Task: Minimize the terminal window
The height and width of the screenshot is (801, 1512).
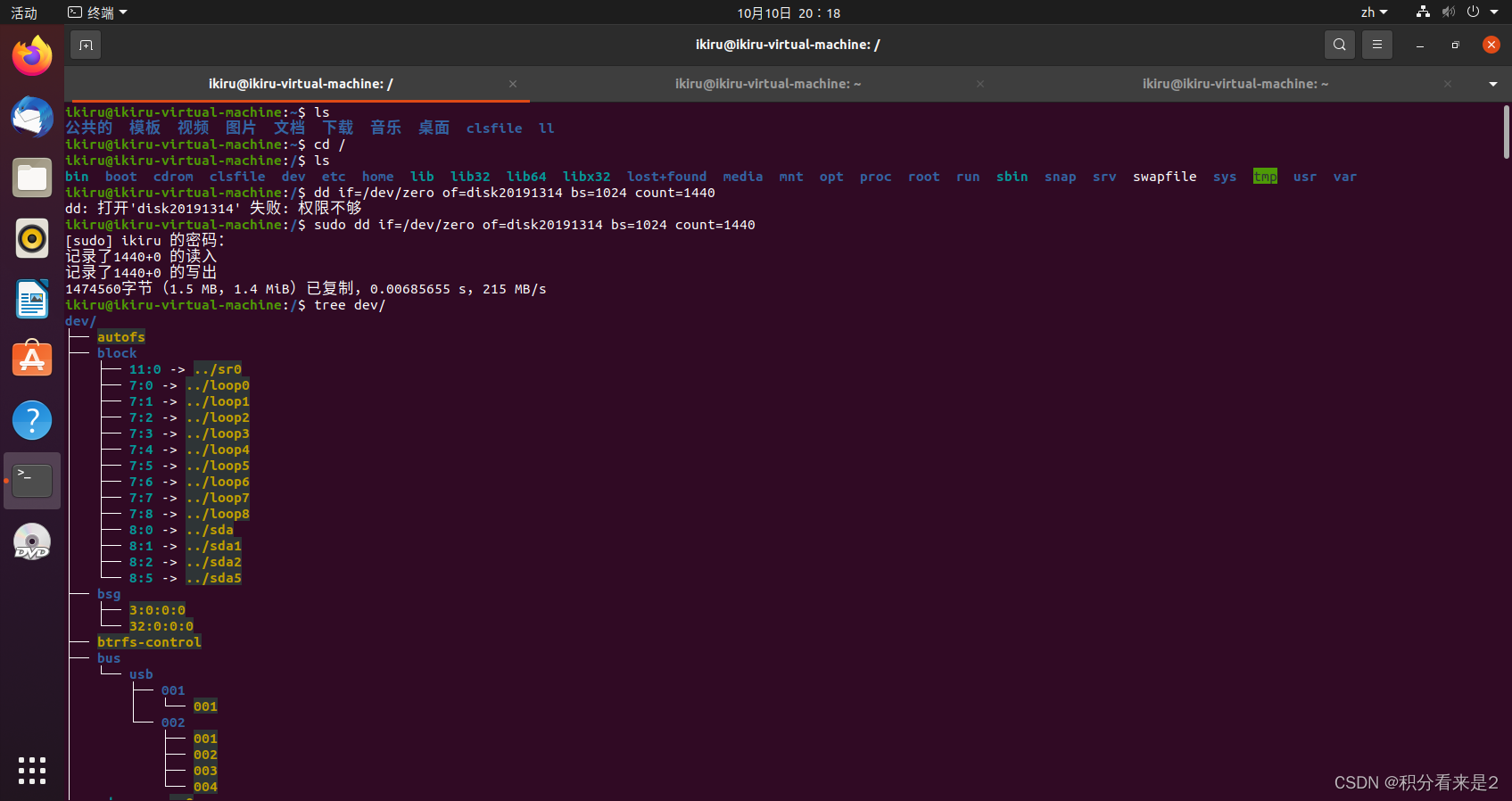Action: tap(1419, 45)
